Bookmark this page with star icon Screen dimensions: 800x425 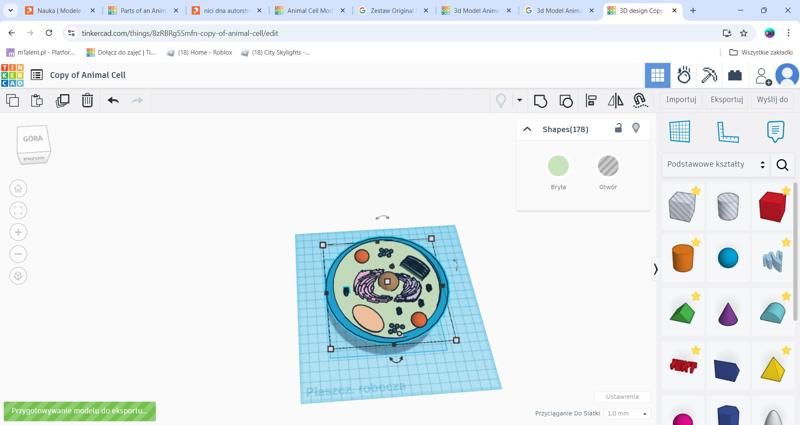click(743, 33)
